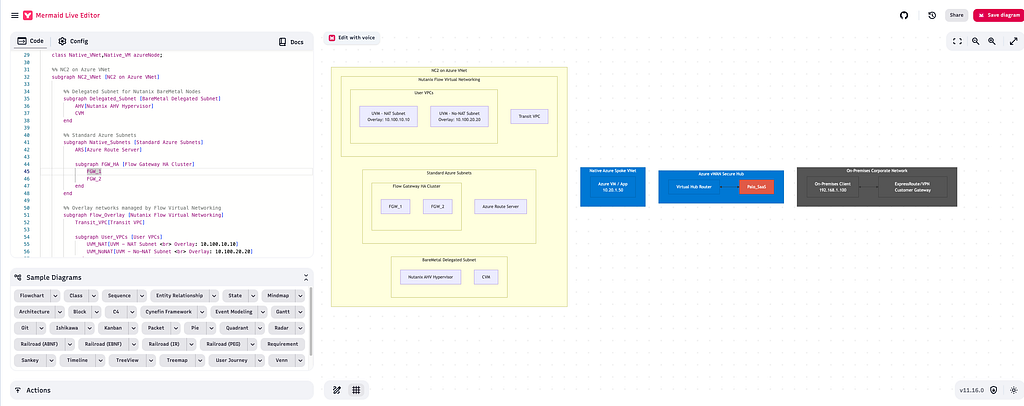The height and width of the screenshot is (406, 1024).
Task: Select the Virtual Hub Router node
Action: 695,187
